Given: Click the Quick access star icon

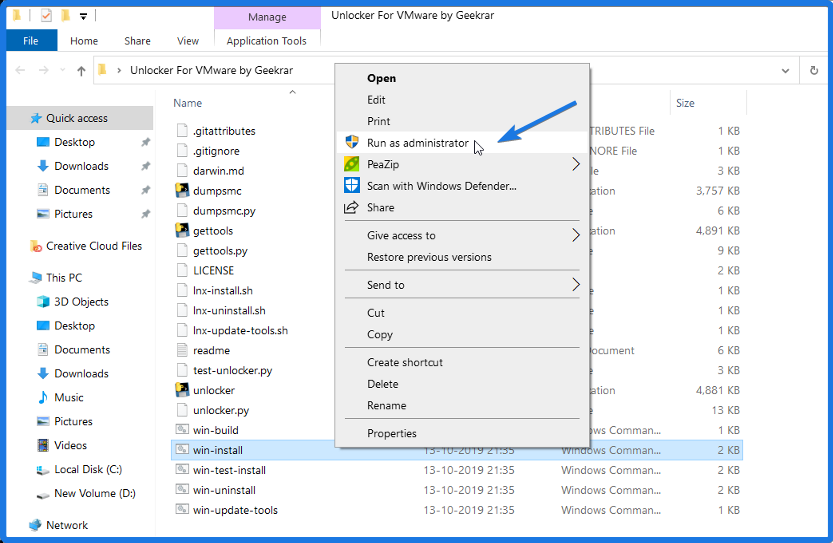Looking at the screenshot, I should [x=36, y=118].
